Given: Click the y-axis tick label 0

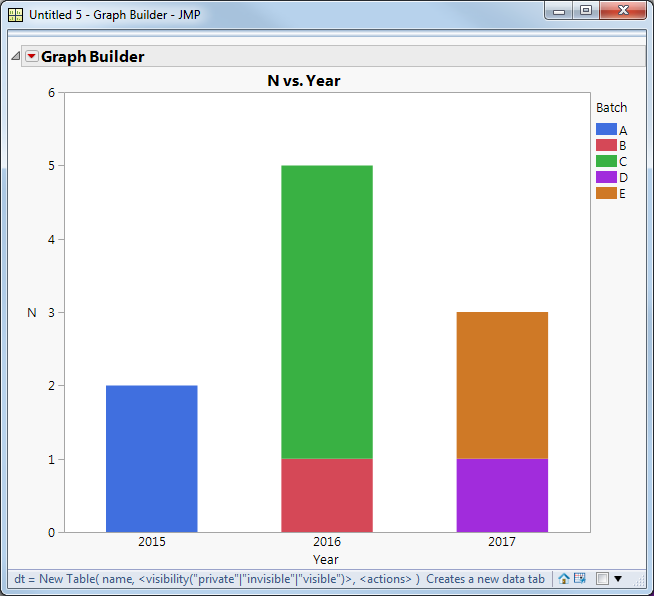Looking at the screenshot, I should [51, 533].
